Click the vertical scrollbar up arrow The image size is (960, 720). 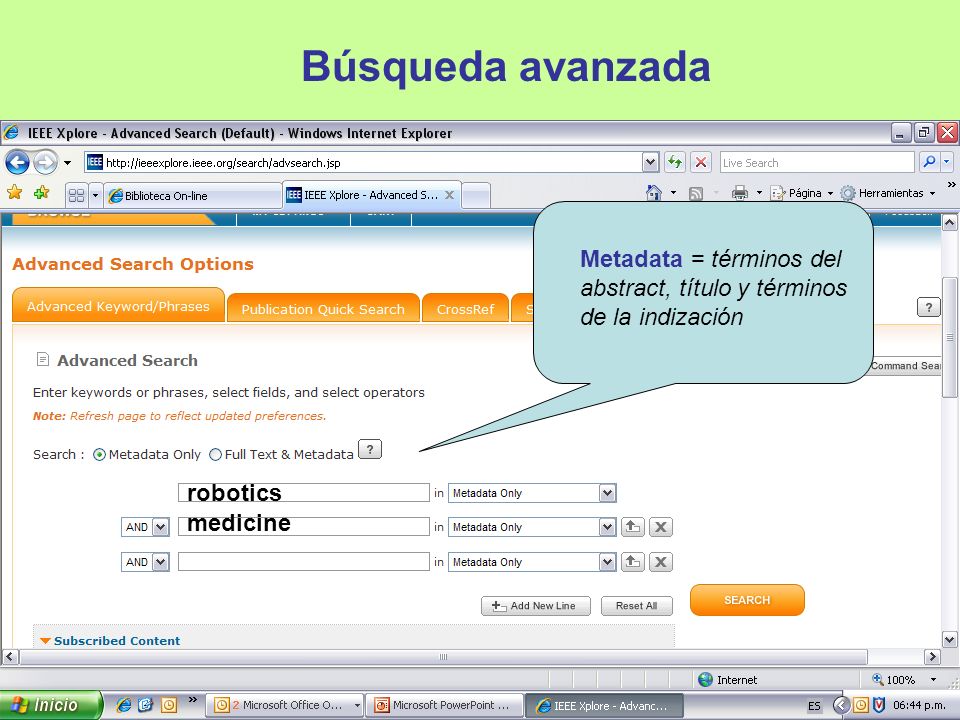[x=950, y=222]
